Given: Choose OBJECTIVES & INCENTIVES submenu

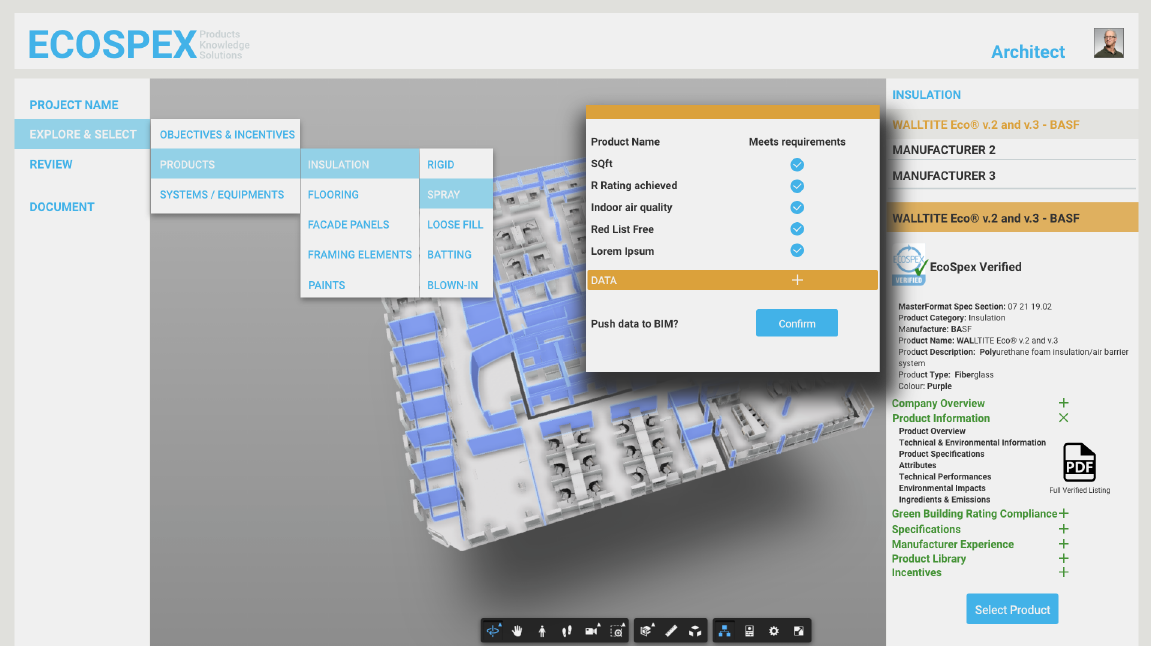Looking at the screenshot, I should (226, 134).
